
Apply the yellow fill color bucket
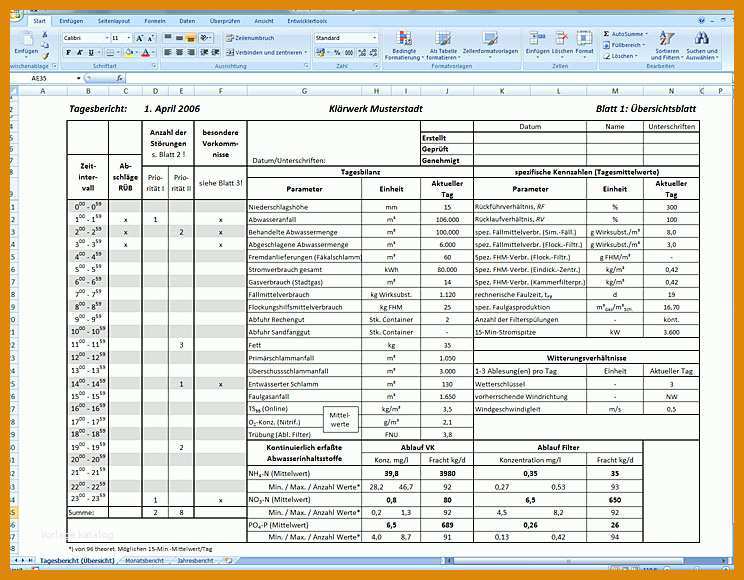(129, 52)
